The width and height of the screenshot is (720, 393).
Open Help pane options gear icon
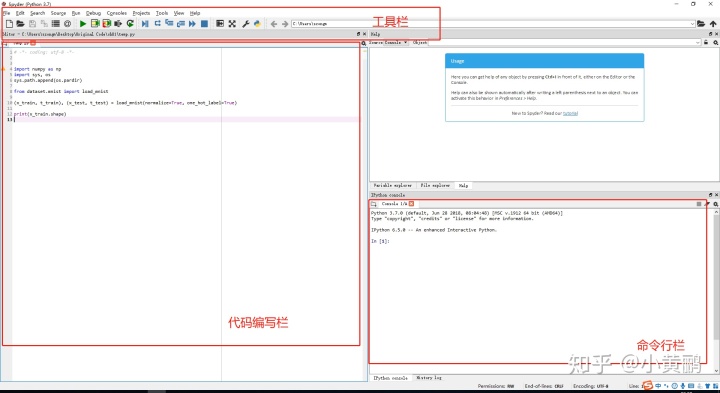(x=715, y=42)
